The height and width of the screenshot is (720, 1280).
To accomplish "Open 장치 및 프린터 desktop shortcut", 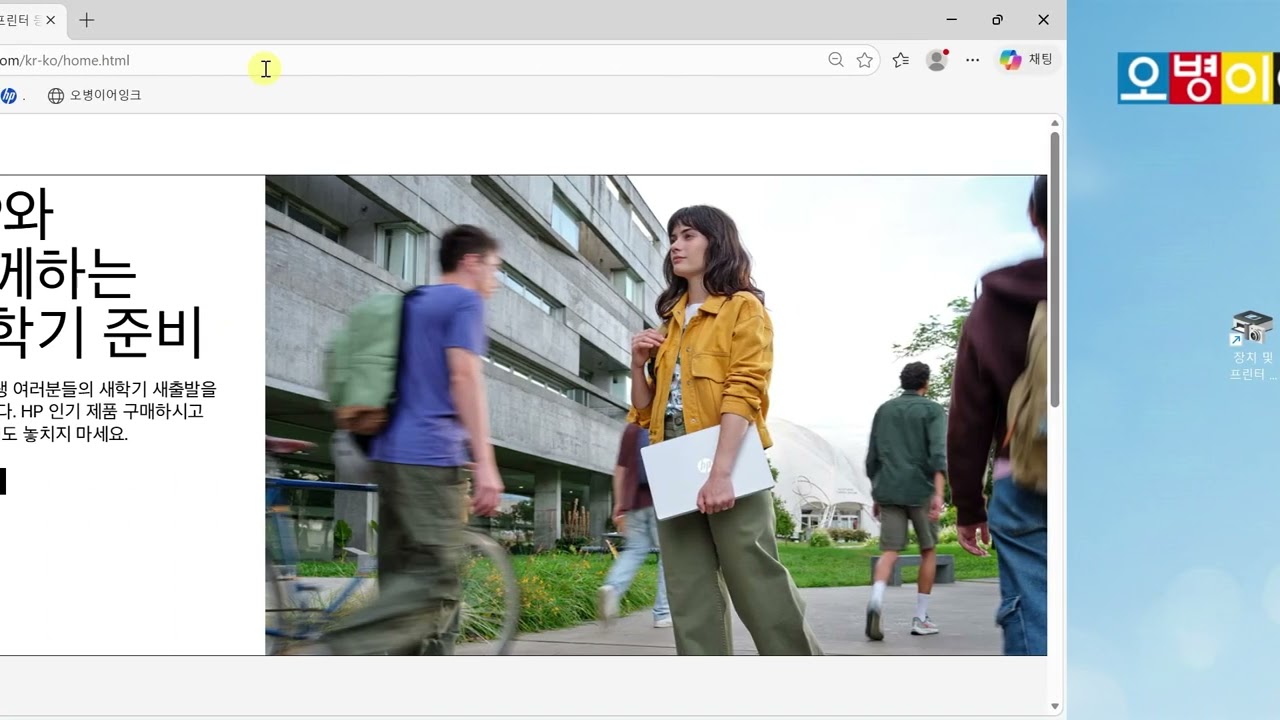I will 1253,346.
